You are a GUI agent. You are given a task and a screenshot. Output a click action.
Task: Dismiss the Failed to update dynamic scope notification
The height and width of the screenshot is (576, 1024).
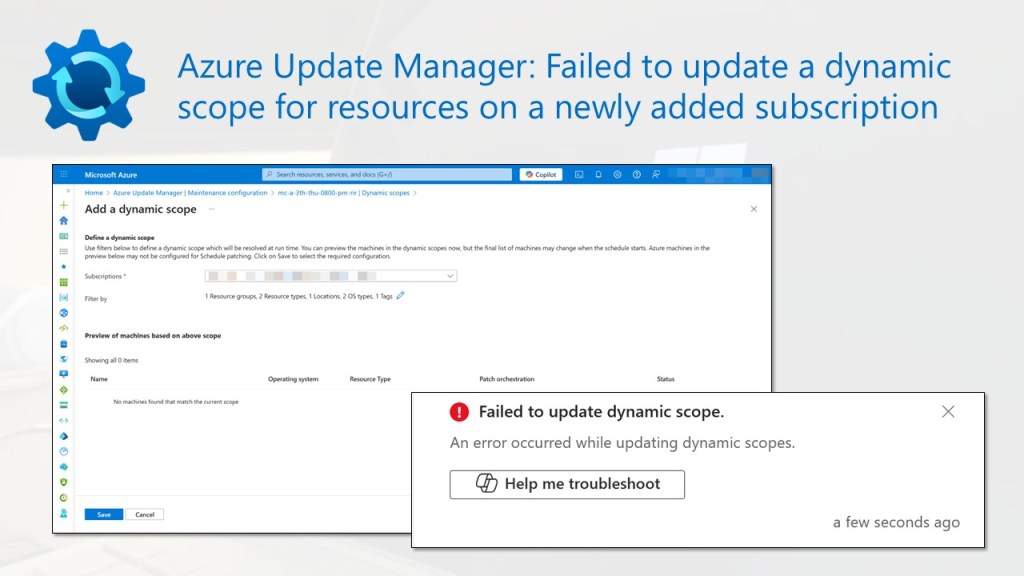point(948,412)
